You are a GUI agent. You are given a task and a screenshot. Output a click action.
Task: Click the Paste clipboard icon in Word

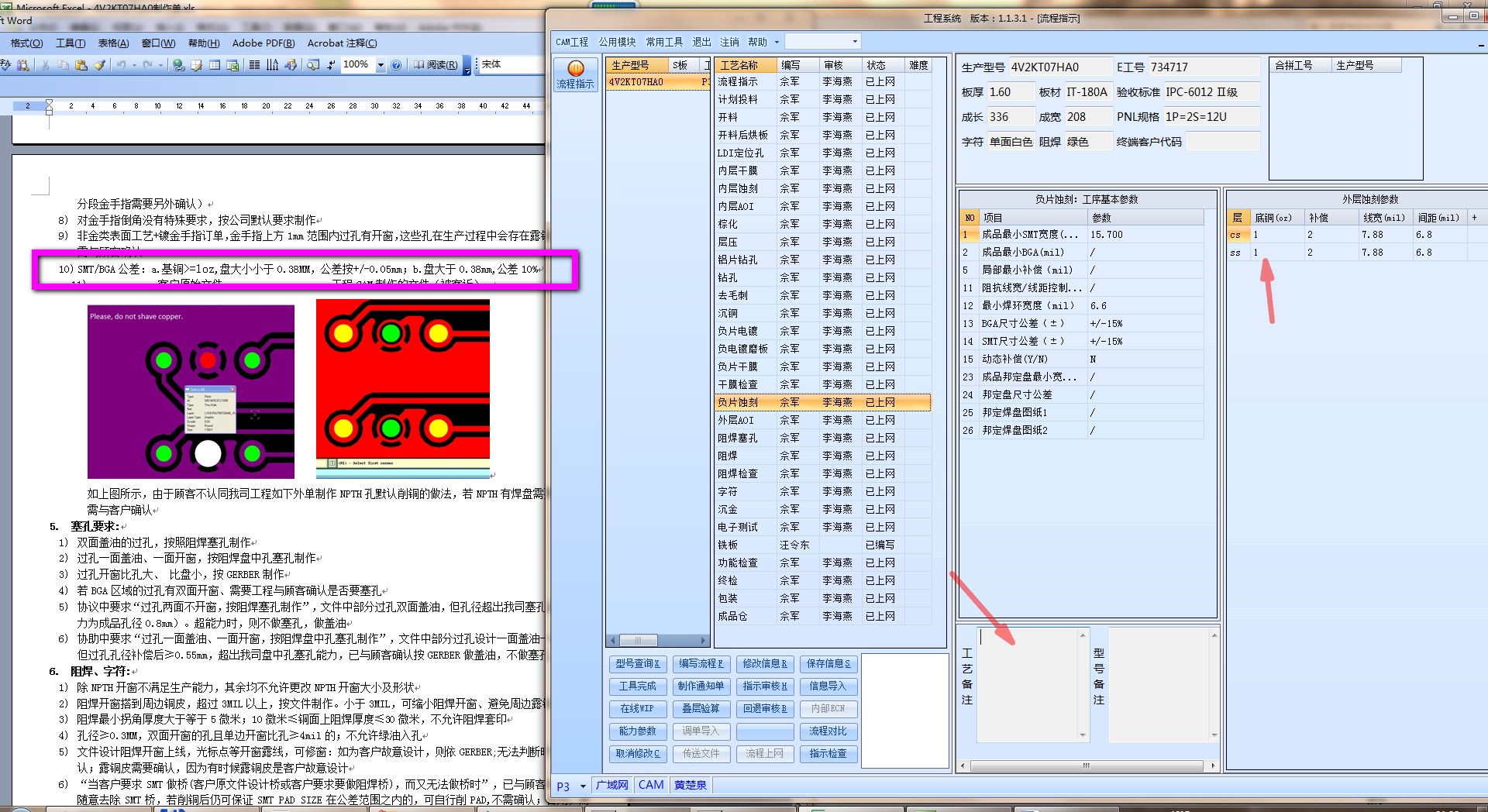point(81,65)
